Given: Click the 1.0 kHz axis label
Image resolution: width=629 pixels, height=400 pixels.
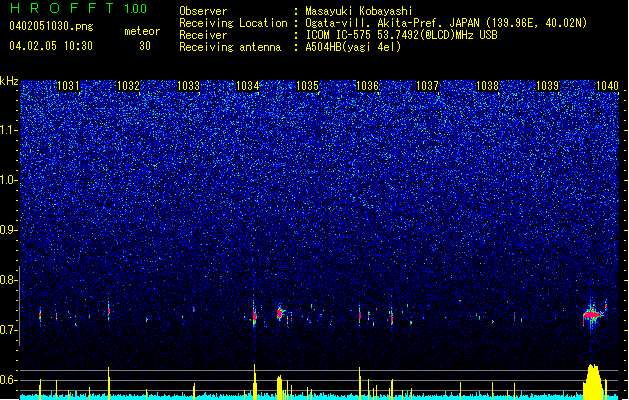Looking at the screenshot, I should coord(8,180).
